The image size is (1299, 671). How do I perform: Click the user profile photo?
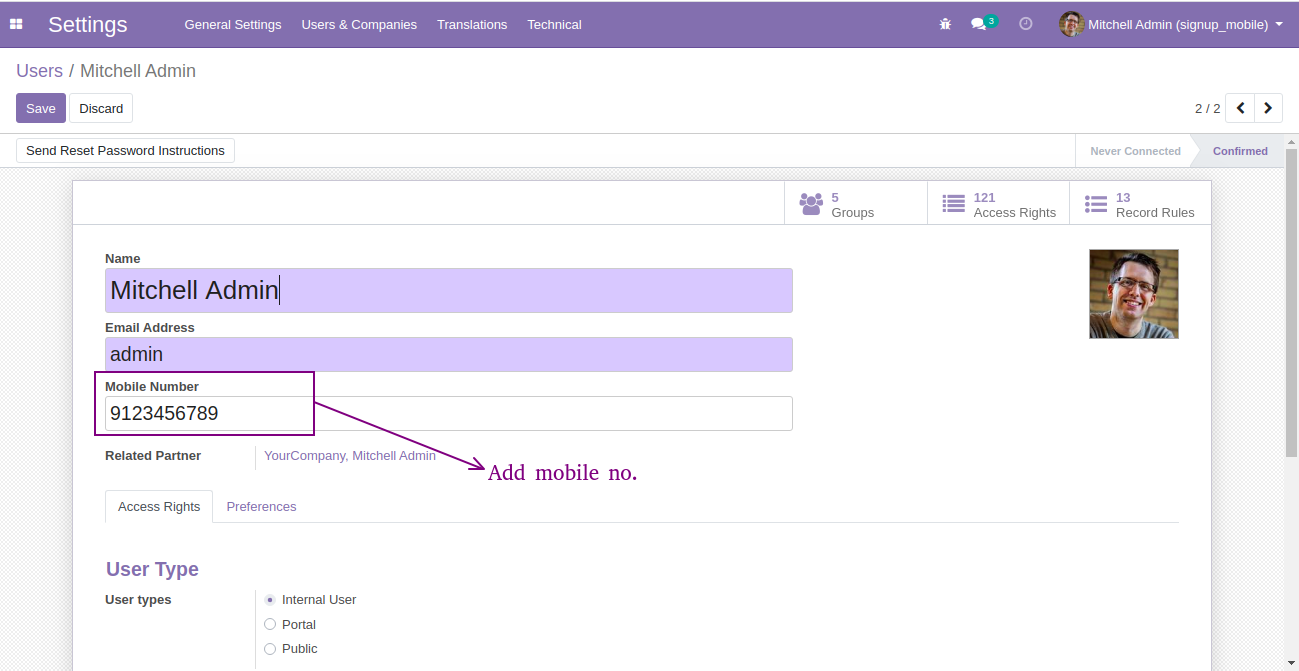[1134, 294]
